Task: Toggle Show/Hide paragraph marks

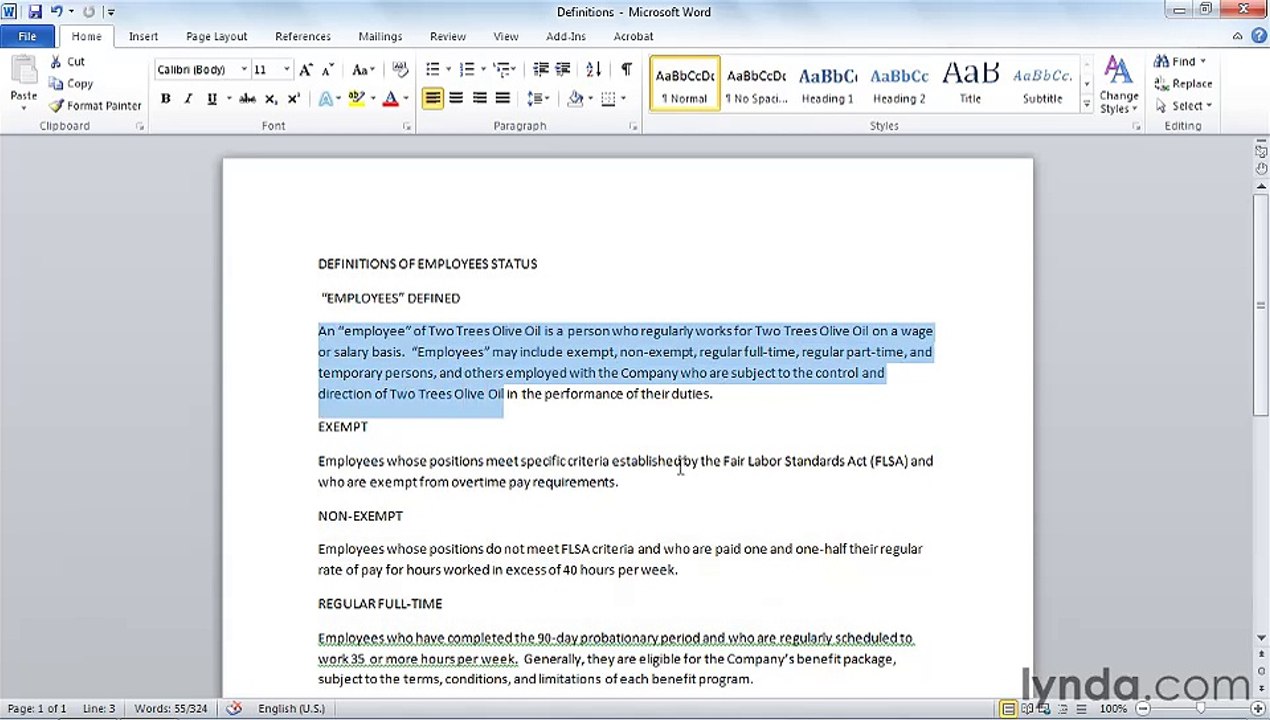Action: coord(626,70)
